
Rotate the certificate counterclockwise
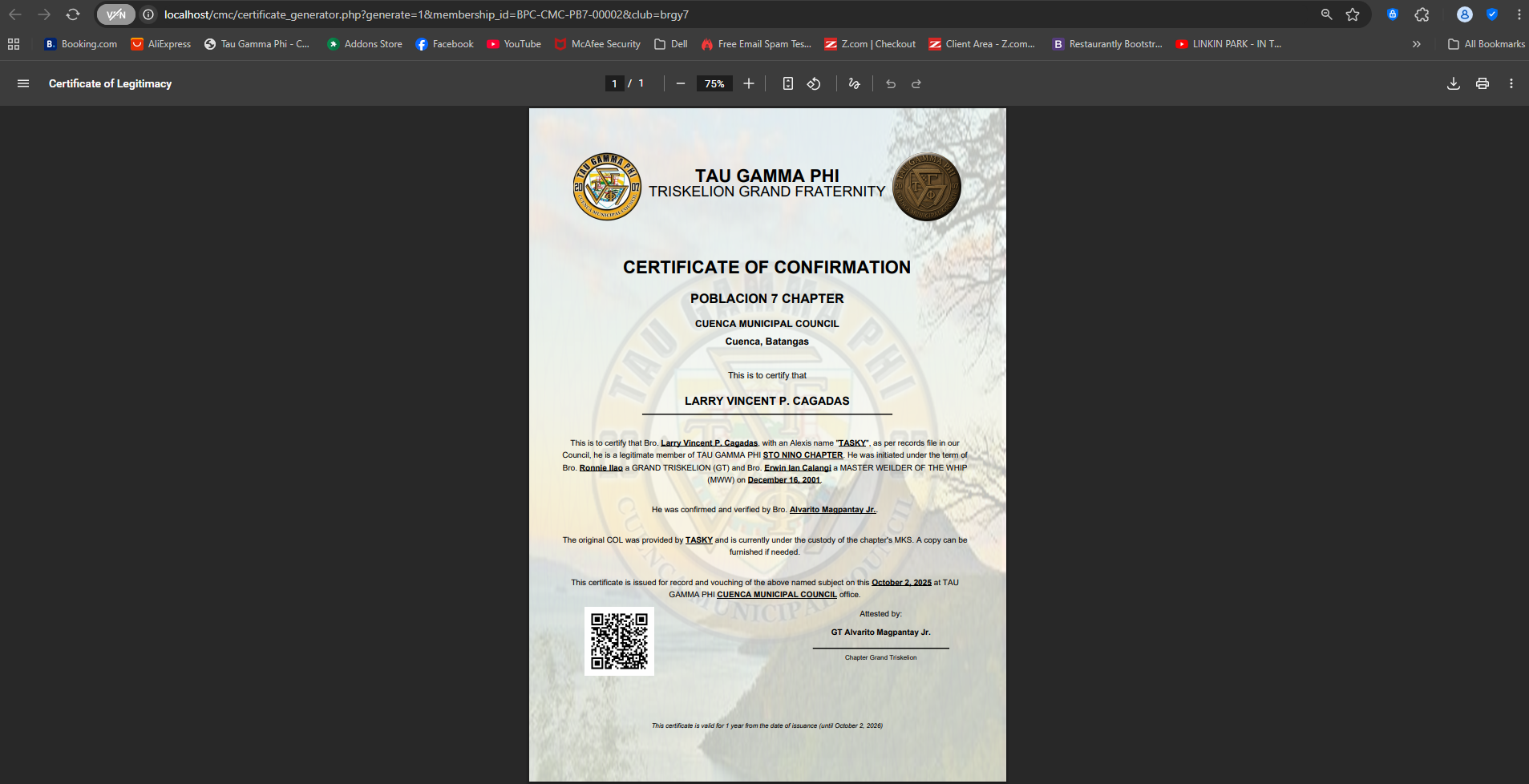point(814,83)
